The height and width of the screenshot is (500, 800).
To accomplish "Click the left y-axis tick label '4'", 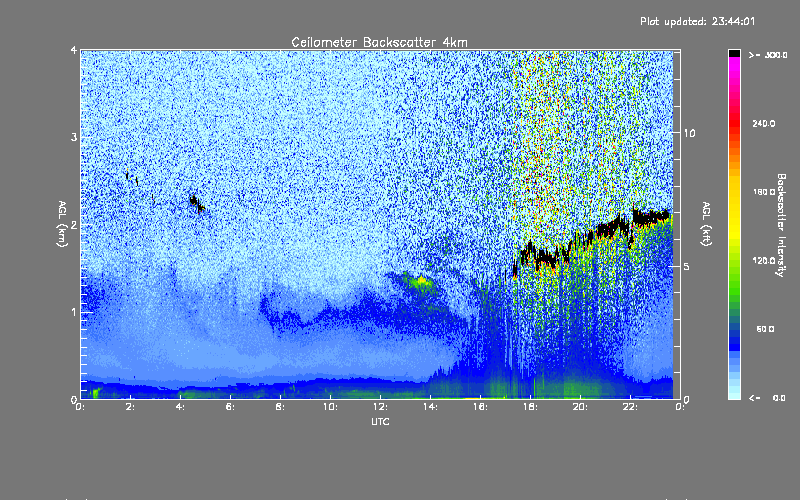I will pyautogui.click(x=74, y=50).
